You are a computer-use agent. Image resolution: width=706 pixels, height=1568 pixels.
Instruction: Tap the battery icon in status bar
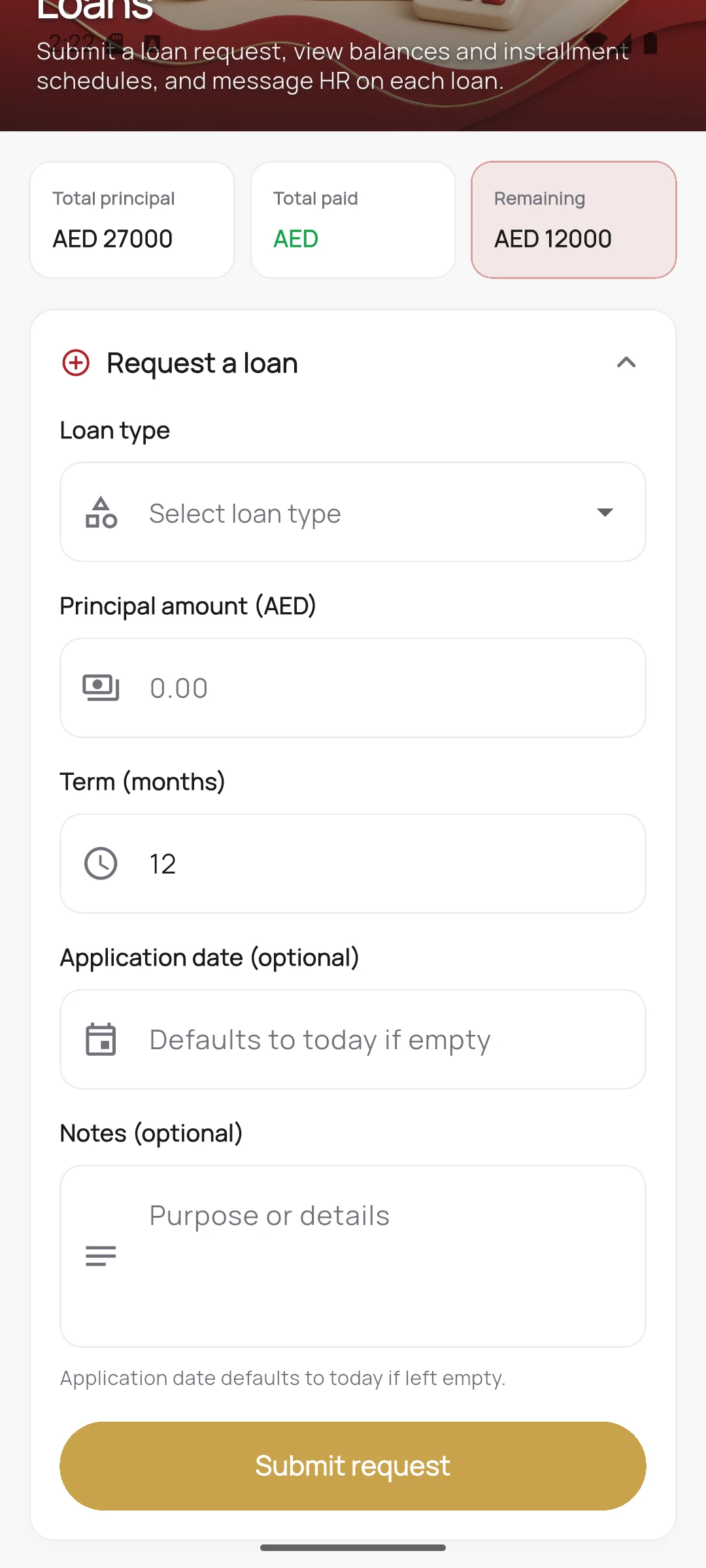pyautogui.click(x=650, y=43)
